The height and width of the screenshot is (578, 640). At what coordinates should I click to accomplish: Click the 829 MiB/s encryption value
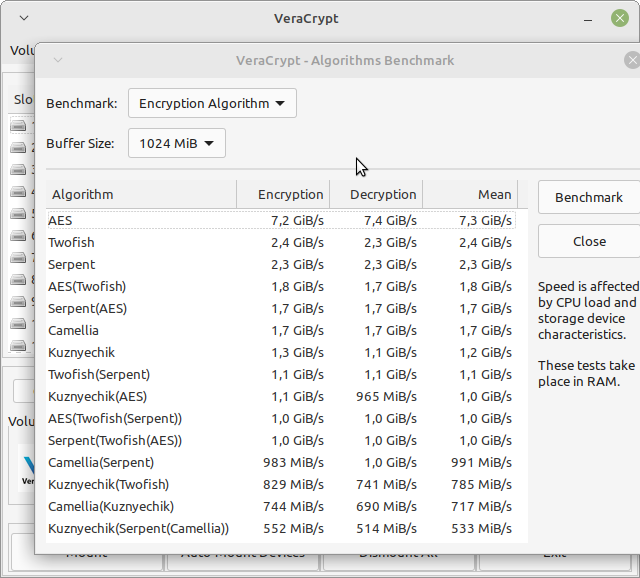click(293, 485)
